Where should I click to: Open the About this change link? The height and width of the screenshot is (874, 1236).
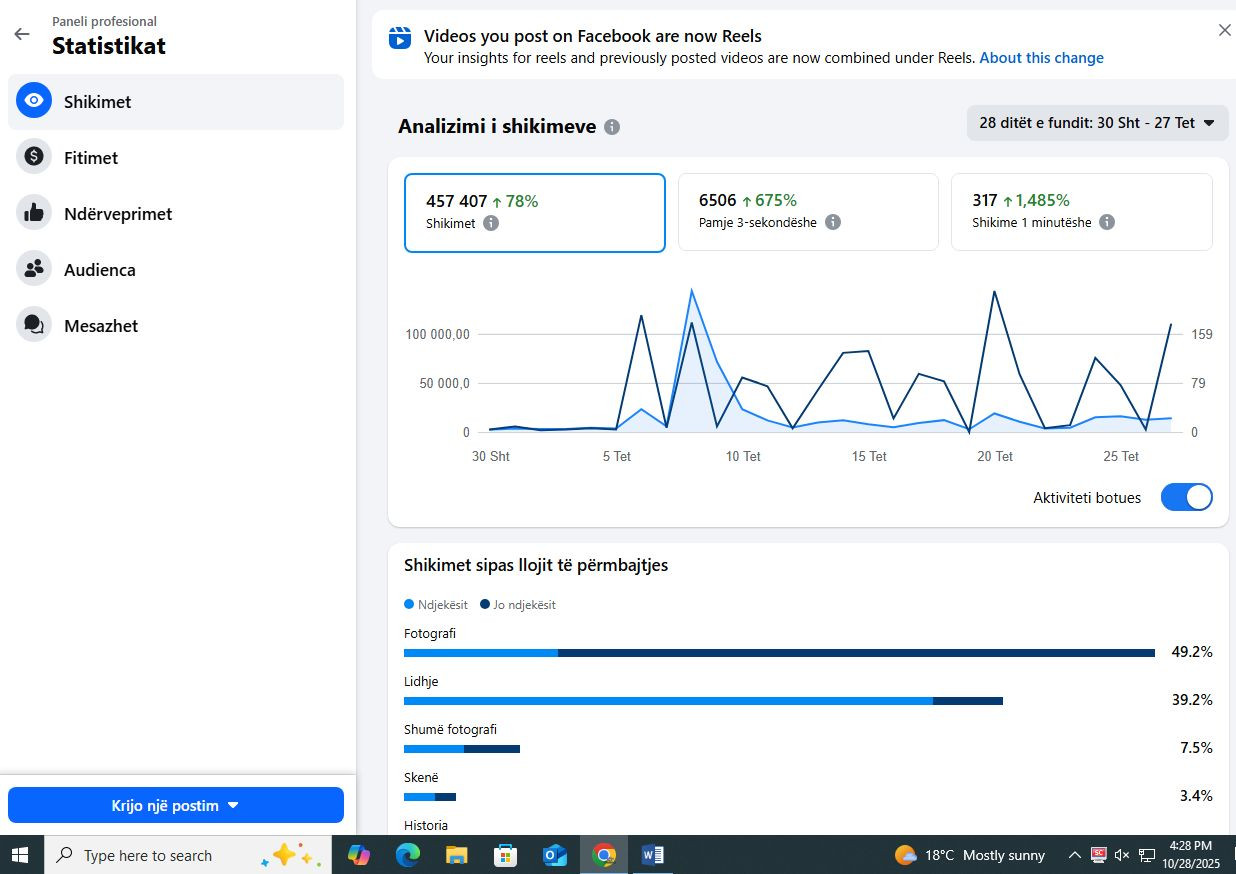[1041, 58]
